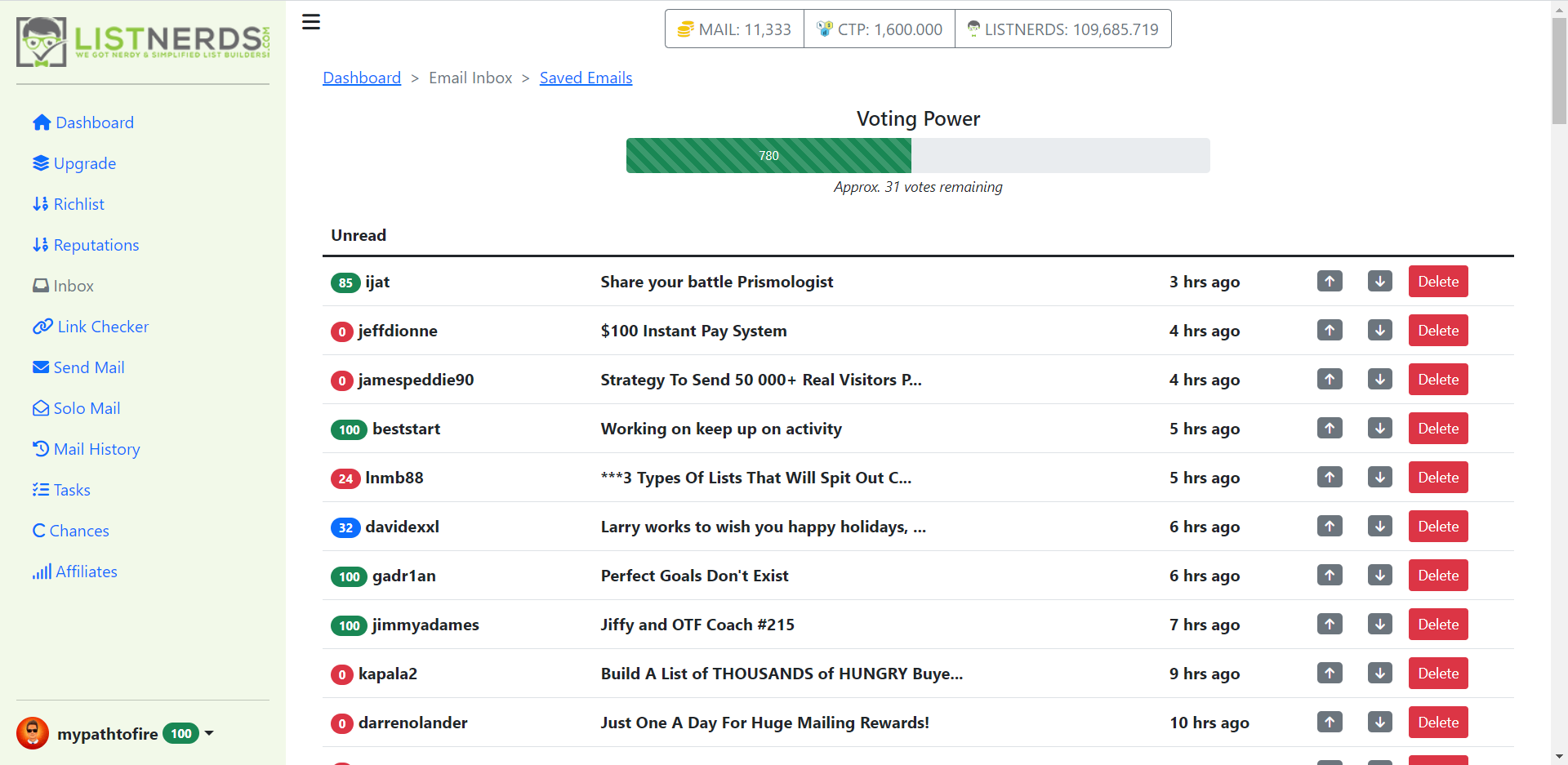The height and width of the screenshot is (765, 1568).
Task: View Mail History in sidebar
Action: point(87,449)
